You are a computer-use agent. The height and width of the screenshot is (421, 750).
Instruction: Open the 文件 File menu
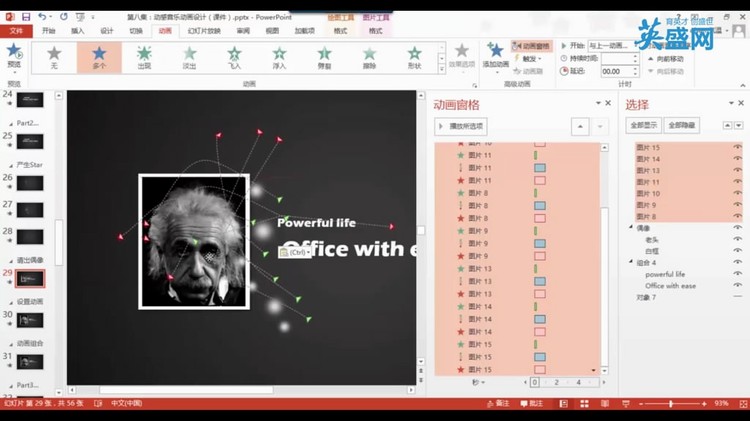(x=16, y=31)
